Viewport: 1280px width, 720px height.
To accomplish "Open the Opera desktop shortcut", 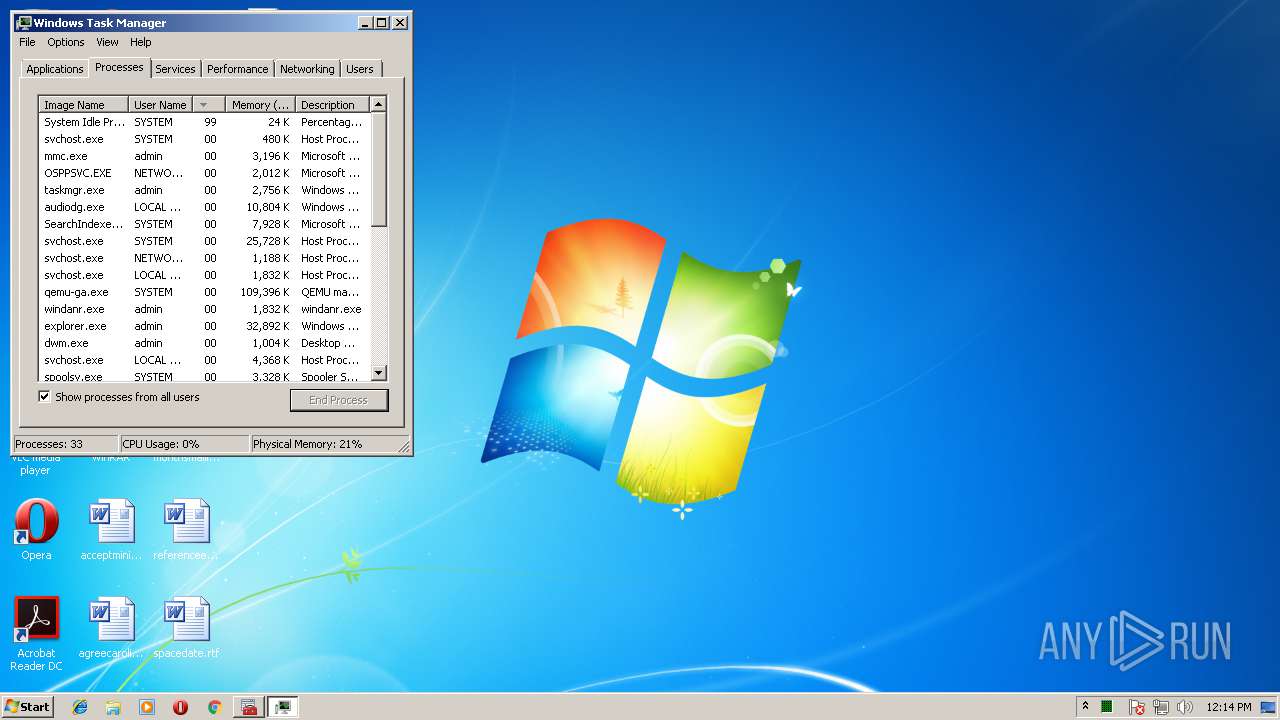I will pos(36,530).
